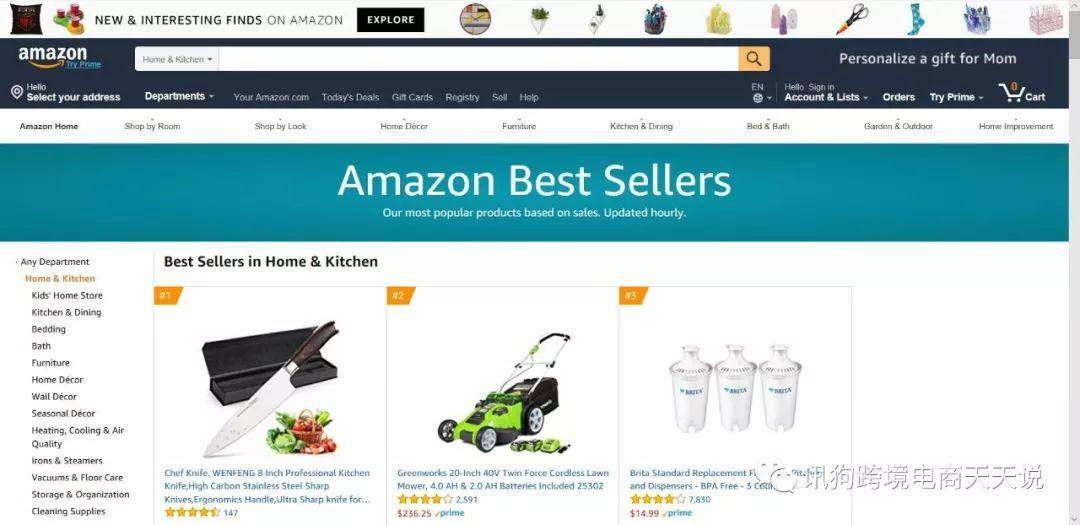Expand the Departments menu
Screen dimensions: 1080x525
pyautogui.click(x=179, y=96)
